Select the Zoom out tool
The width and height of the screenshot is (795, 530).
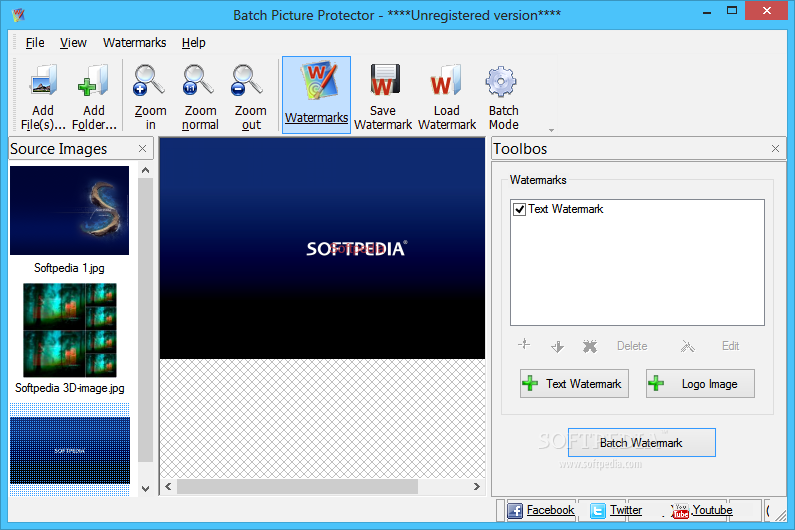[250, 96]
